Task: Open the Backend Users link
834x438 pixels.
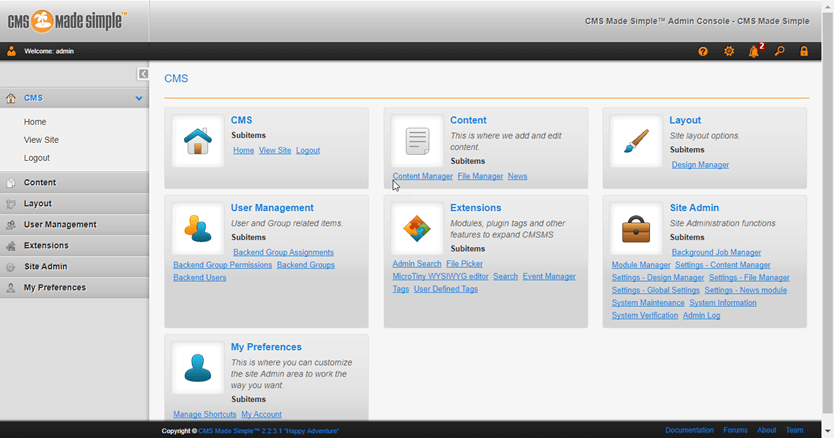Action: pos(199,278)
